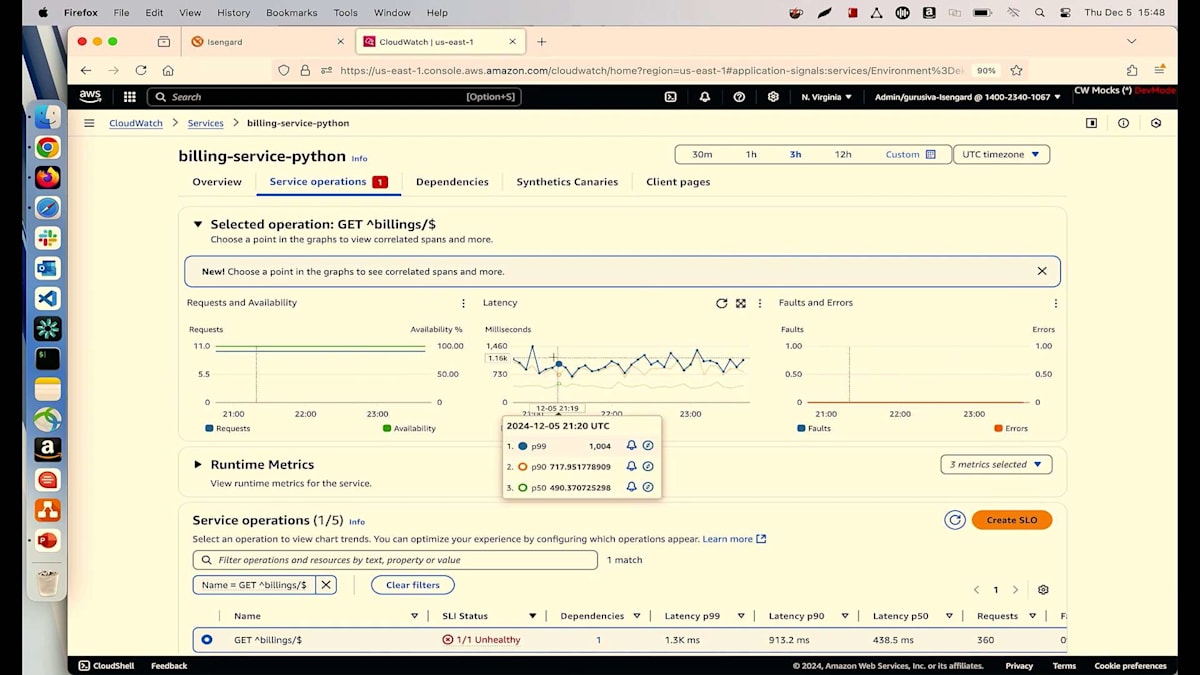Image resolution: width=1200 pixels, height=675 pixels.
Task: Sort table by Latency p50 column
Action: tap(949, 616)
